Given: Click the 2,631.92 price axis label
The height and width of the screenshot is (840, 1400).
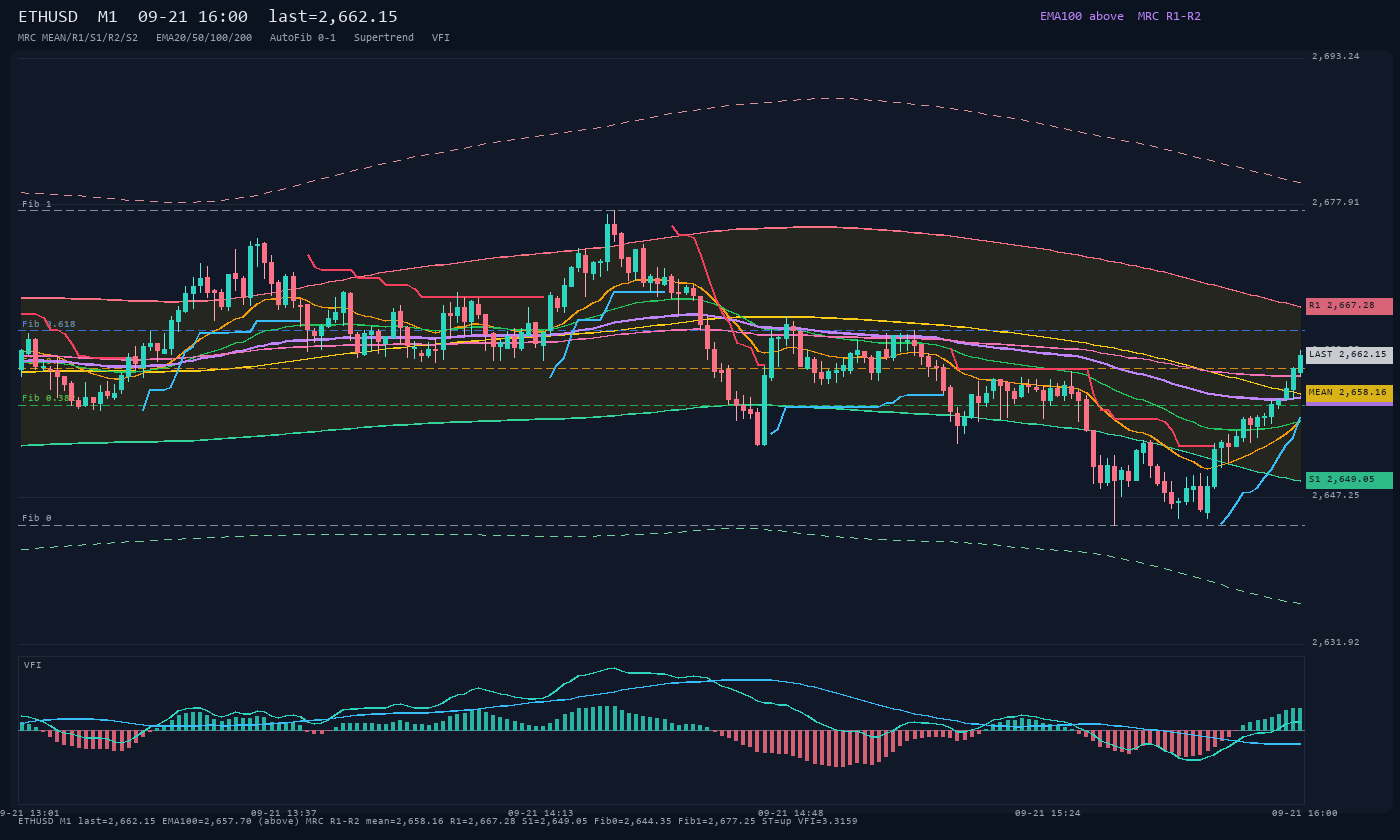Looking at the screenshot, I should point(1336,642).
